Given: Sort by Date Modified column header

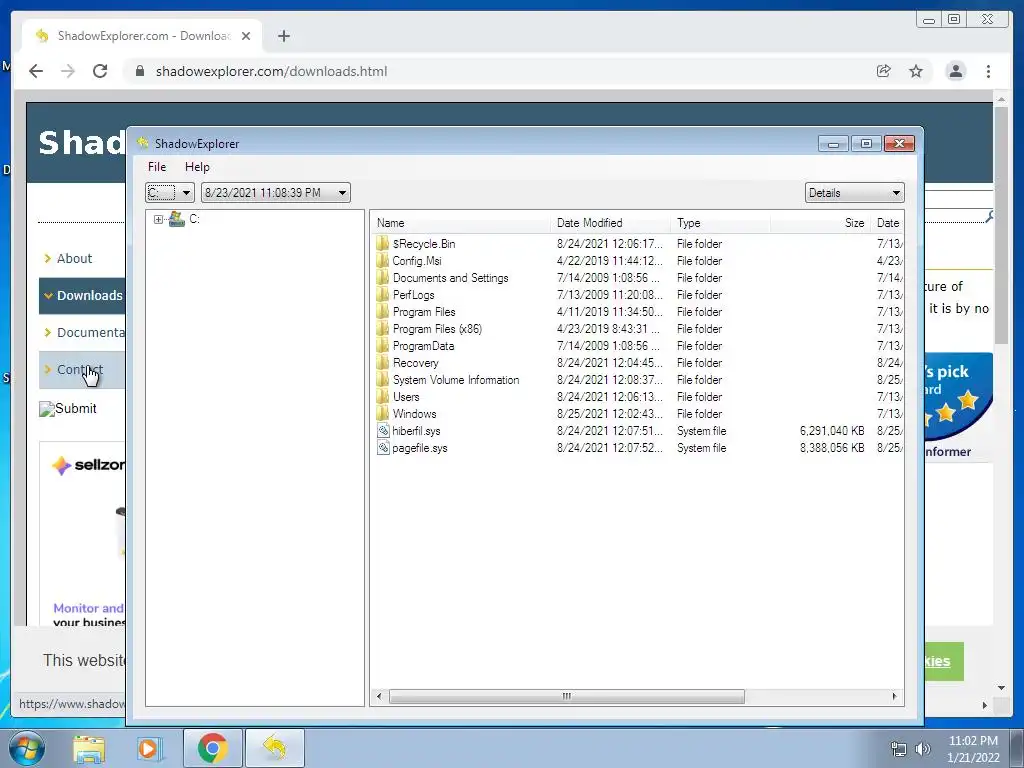Looking at the screenshot, I should coord(611,223).
